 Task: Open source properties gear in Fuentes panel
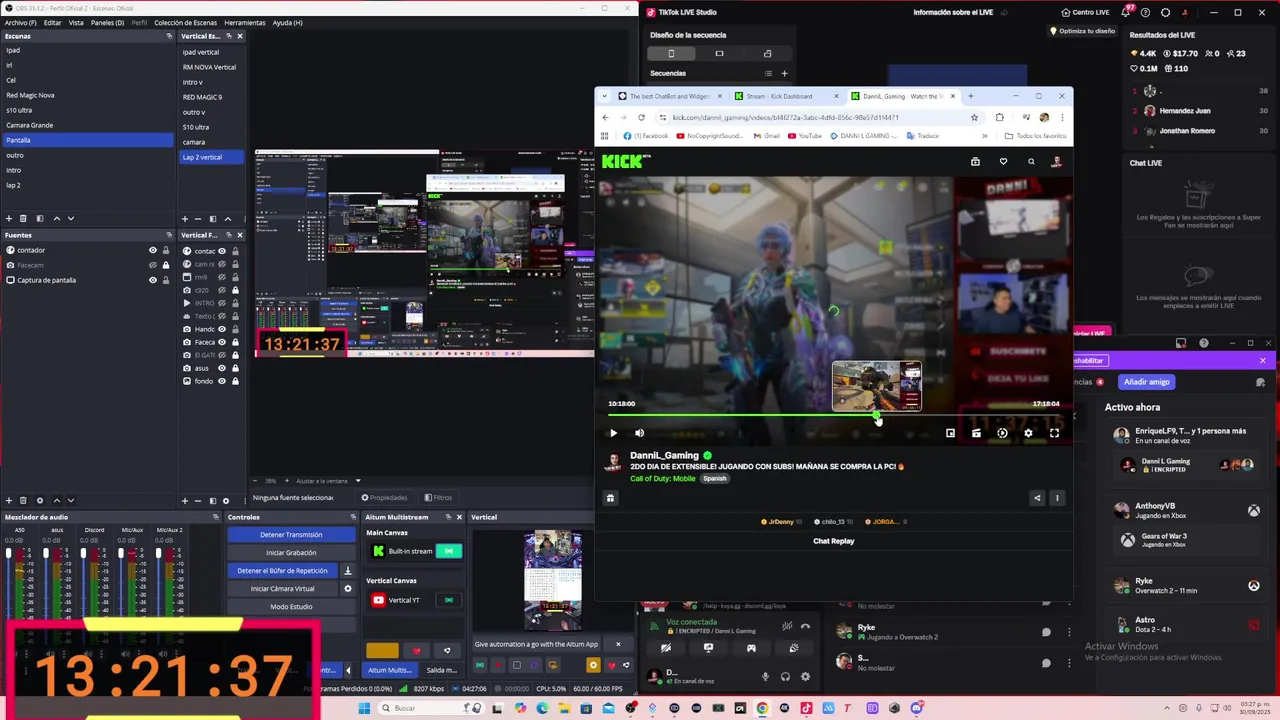(40, 500)
